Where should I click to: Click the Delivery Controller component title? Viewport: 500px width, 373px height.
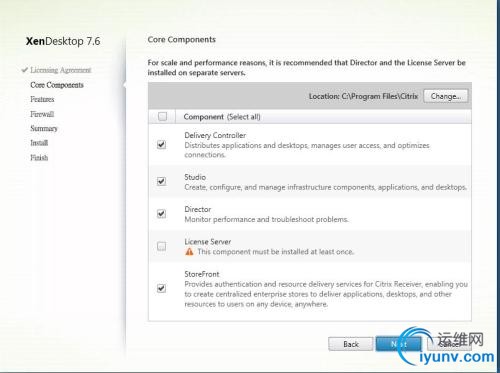215,135
